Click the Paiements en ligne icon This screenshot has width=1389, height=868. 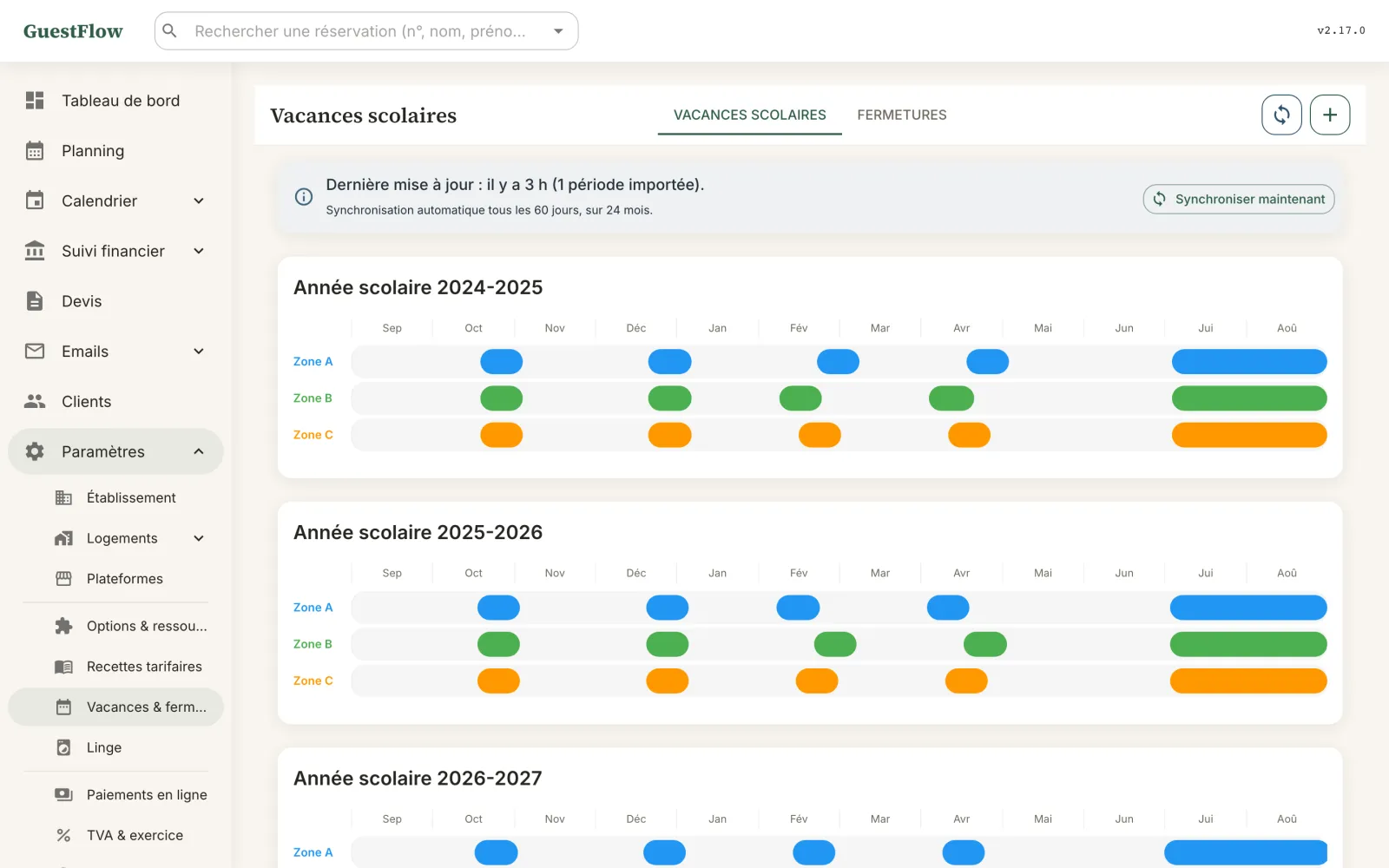click(63, 794)
